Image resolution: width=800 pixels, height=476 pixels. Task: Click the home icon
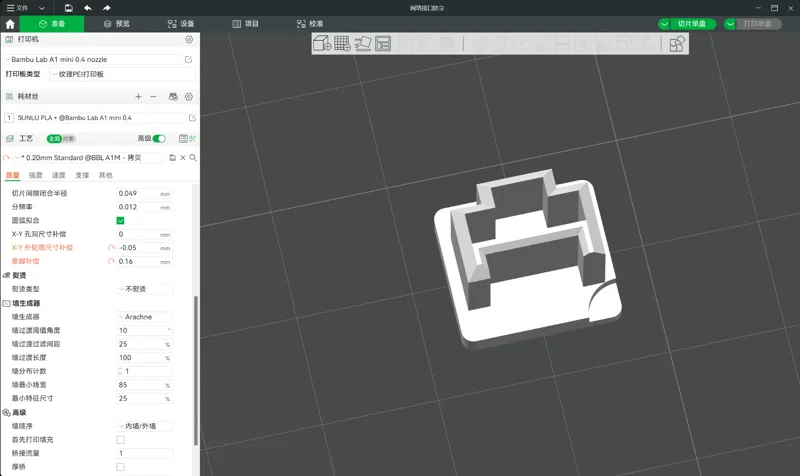click(10, 24)
